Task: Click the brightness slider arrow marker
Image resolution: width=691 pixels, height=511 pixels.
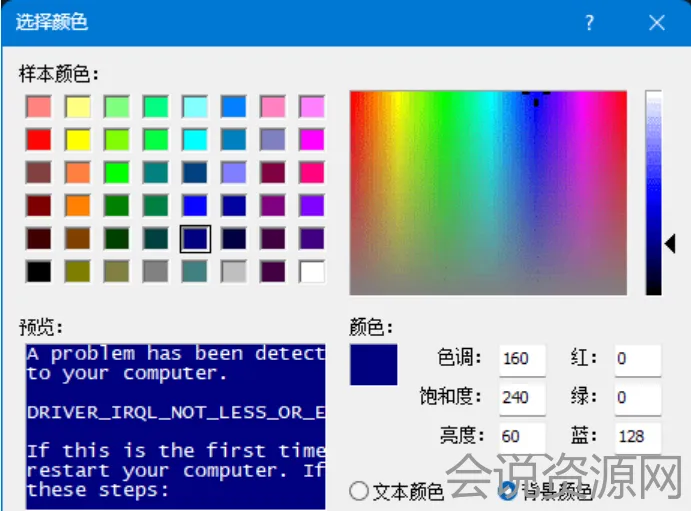Action: [x=671, y=243]
